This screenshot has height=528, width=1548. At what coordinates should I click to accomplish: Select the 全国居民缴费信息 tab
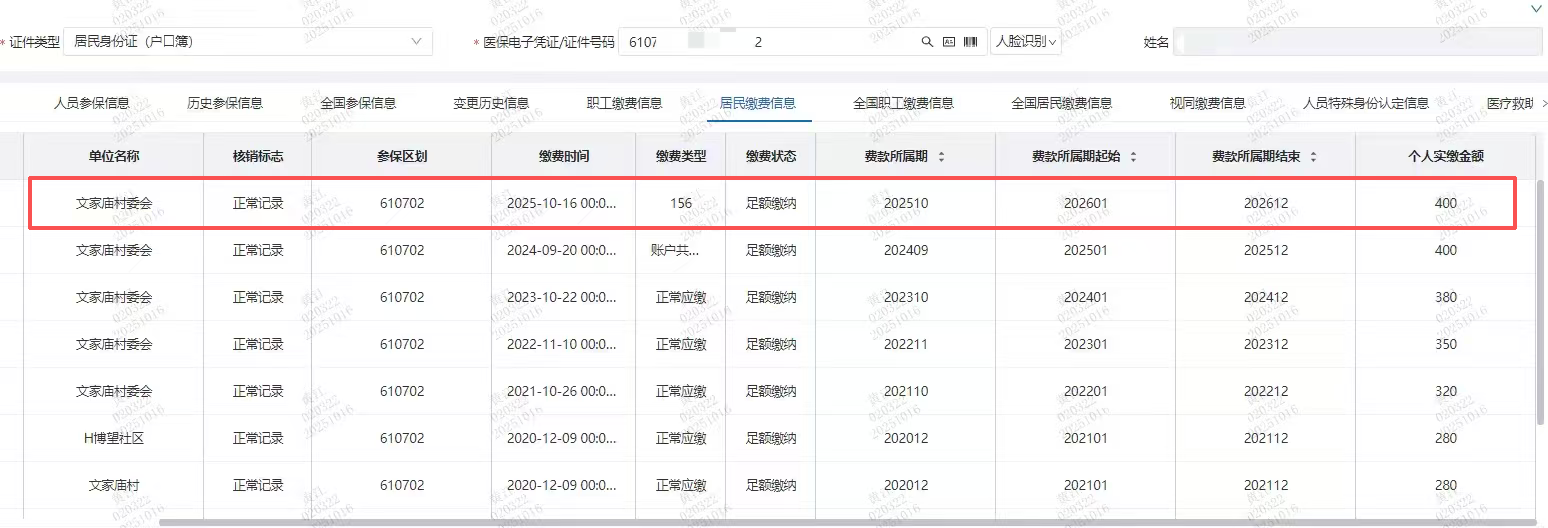click(1061, 103)
